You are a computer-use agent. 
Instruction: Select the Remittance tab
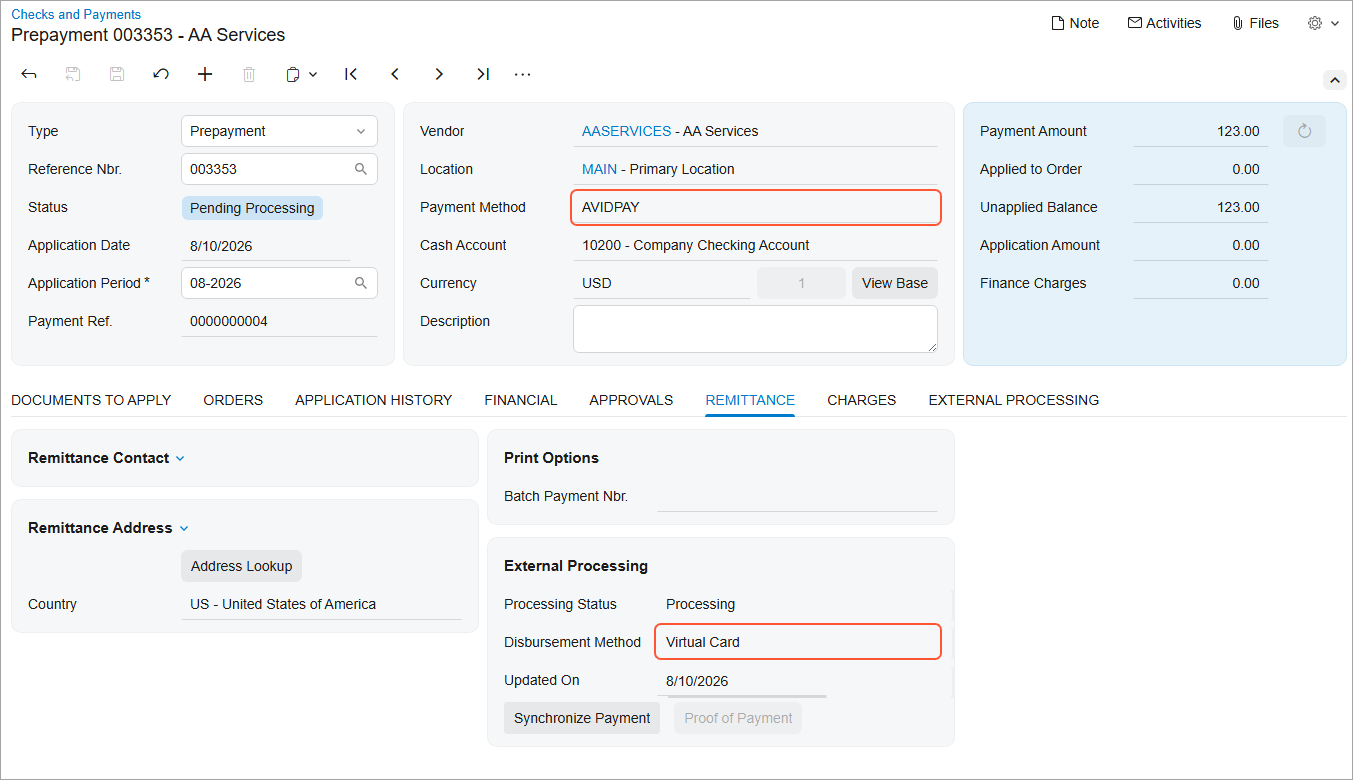[750, 400]
